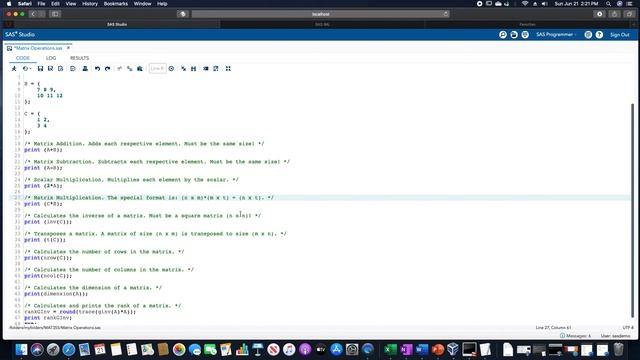Click the Save As icon in toolbar
The image size is (640, 360).
51,69
